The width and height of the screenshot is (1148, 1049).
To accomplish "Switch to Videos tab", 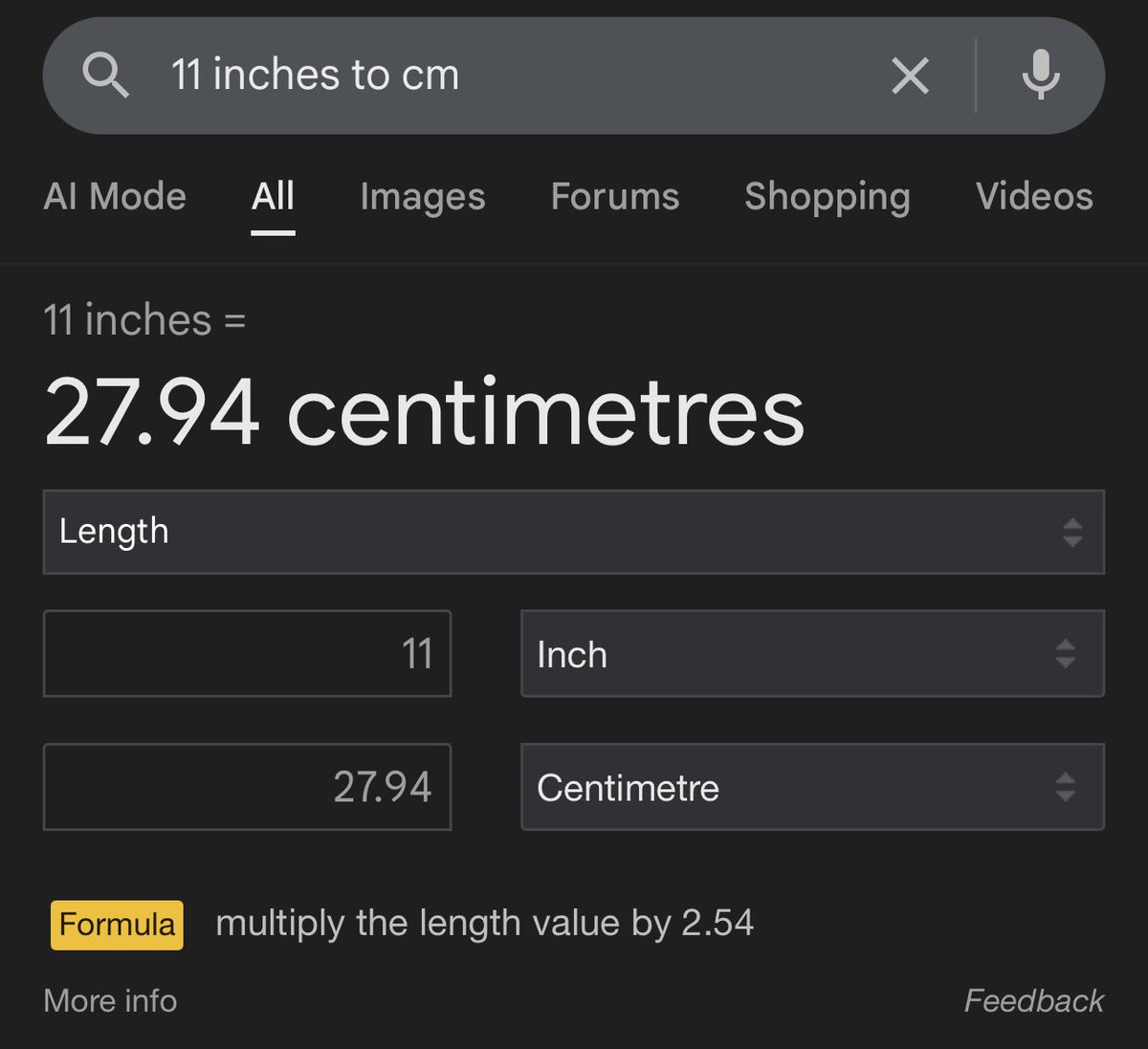I will 1034,196.
